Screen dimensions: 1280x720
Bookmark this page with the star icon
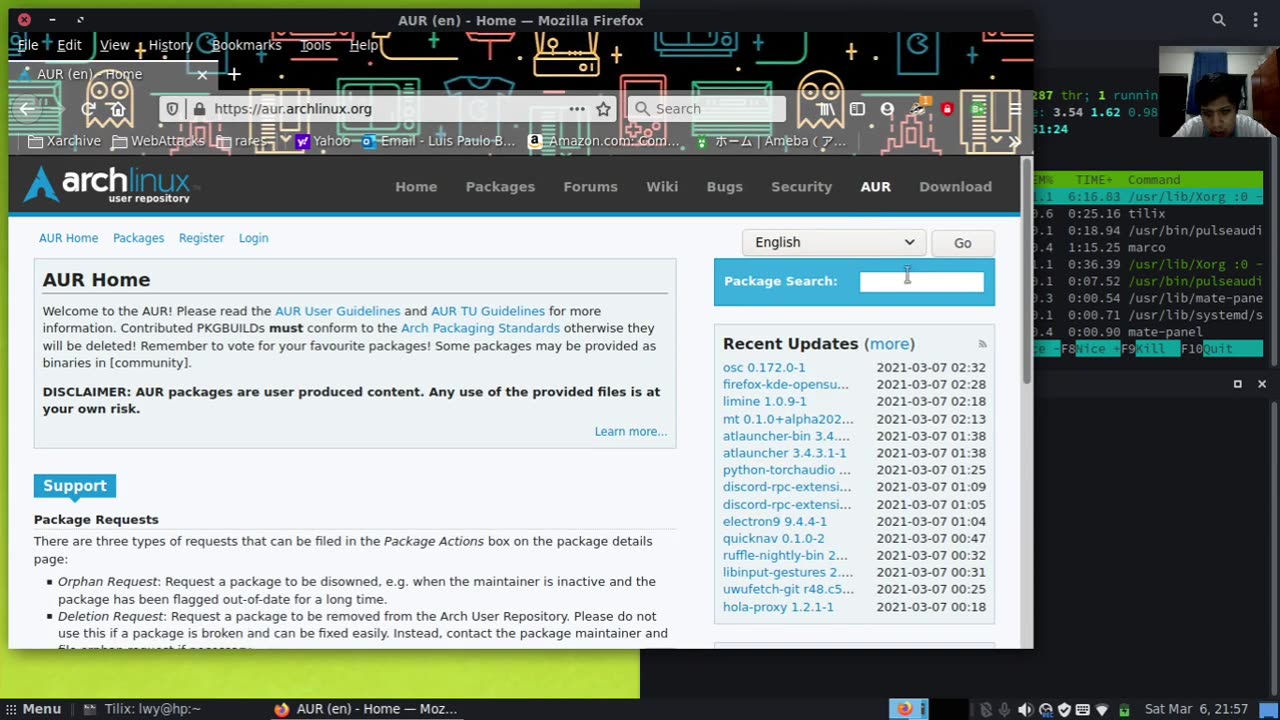point(603,109)
